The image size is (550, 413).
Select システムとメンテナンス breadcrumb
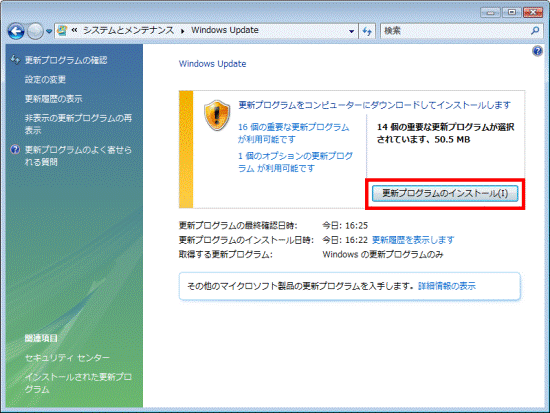pos(128,31)
